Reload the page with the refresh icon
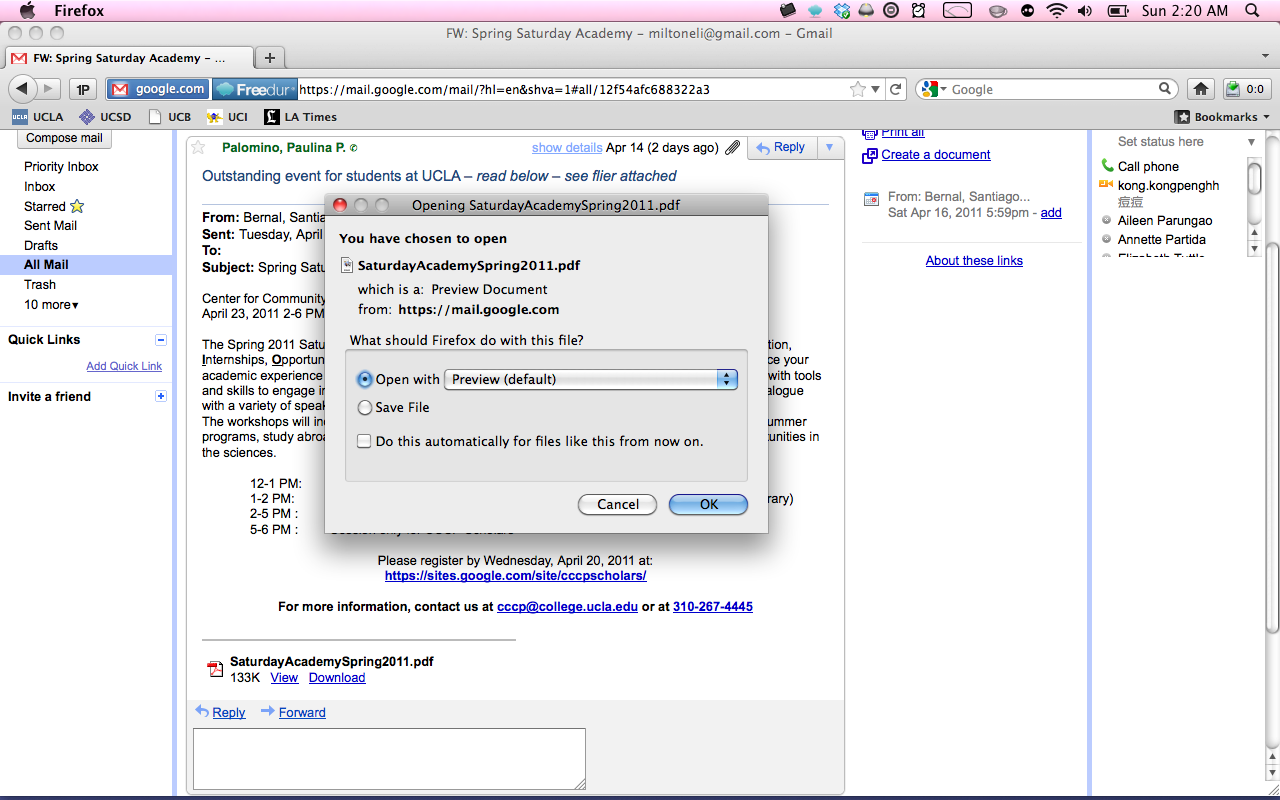The width and height of the screenshot is (1280, 800). coord(897,89)
